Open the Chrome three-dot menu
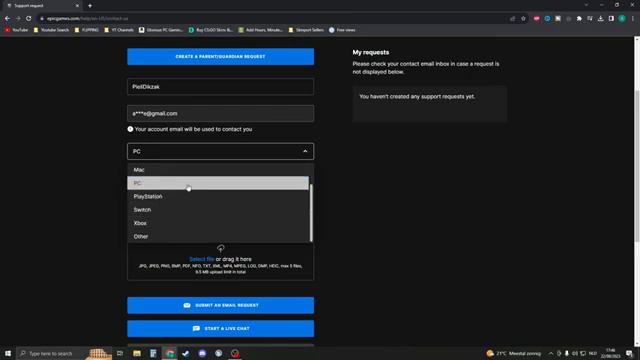The image size is (640, 360). pyautogui.click(x=633, y=18)
